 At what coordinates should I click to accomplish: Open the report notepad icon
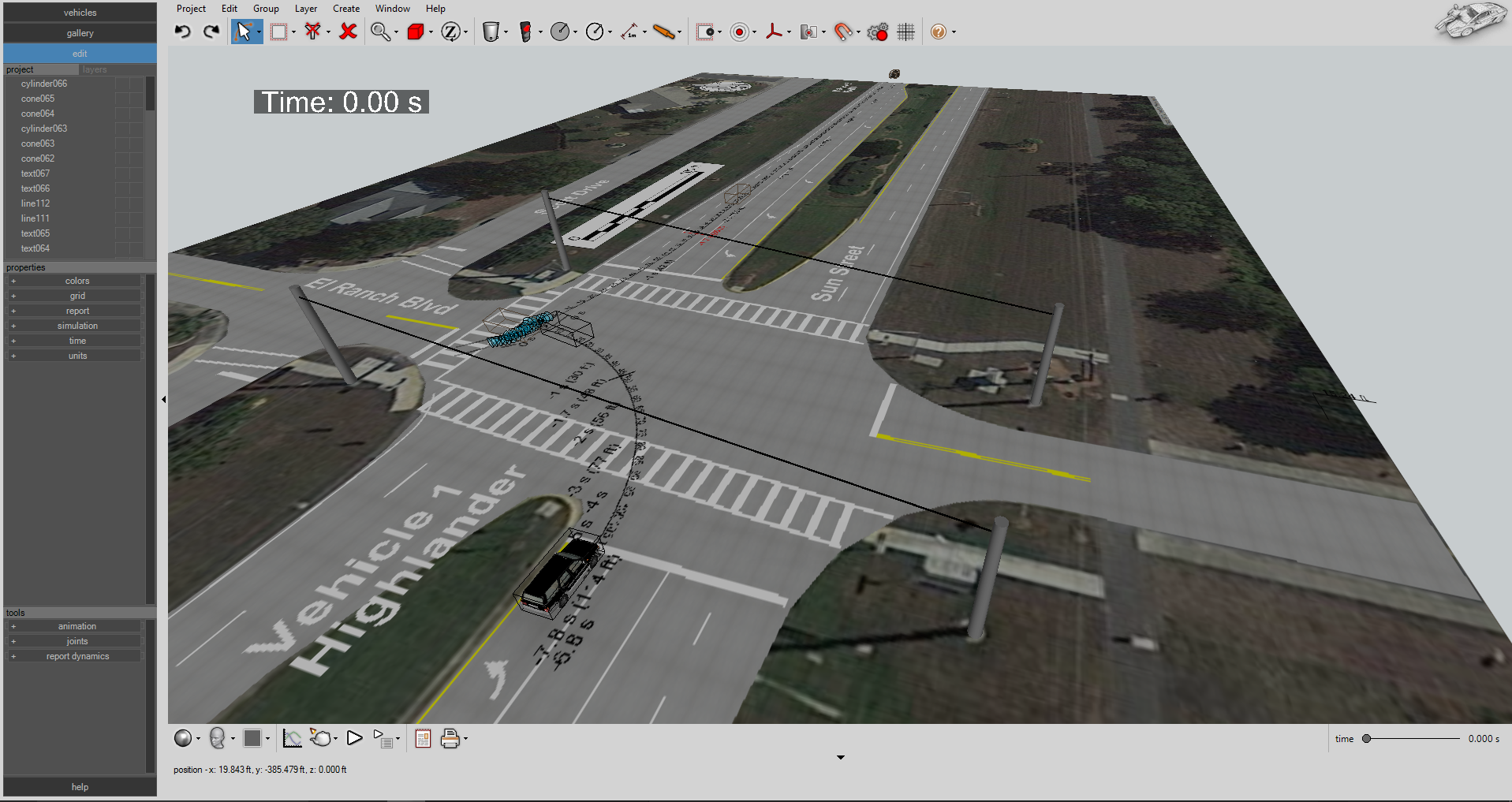click(423, 738)
